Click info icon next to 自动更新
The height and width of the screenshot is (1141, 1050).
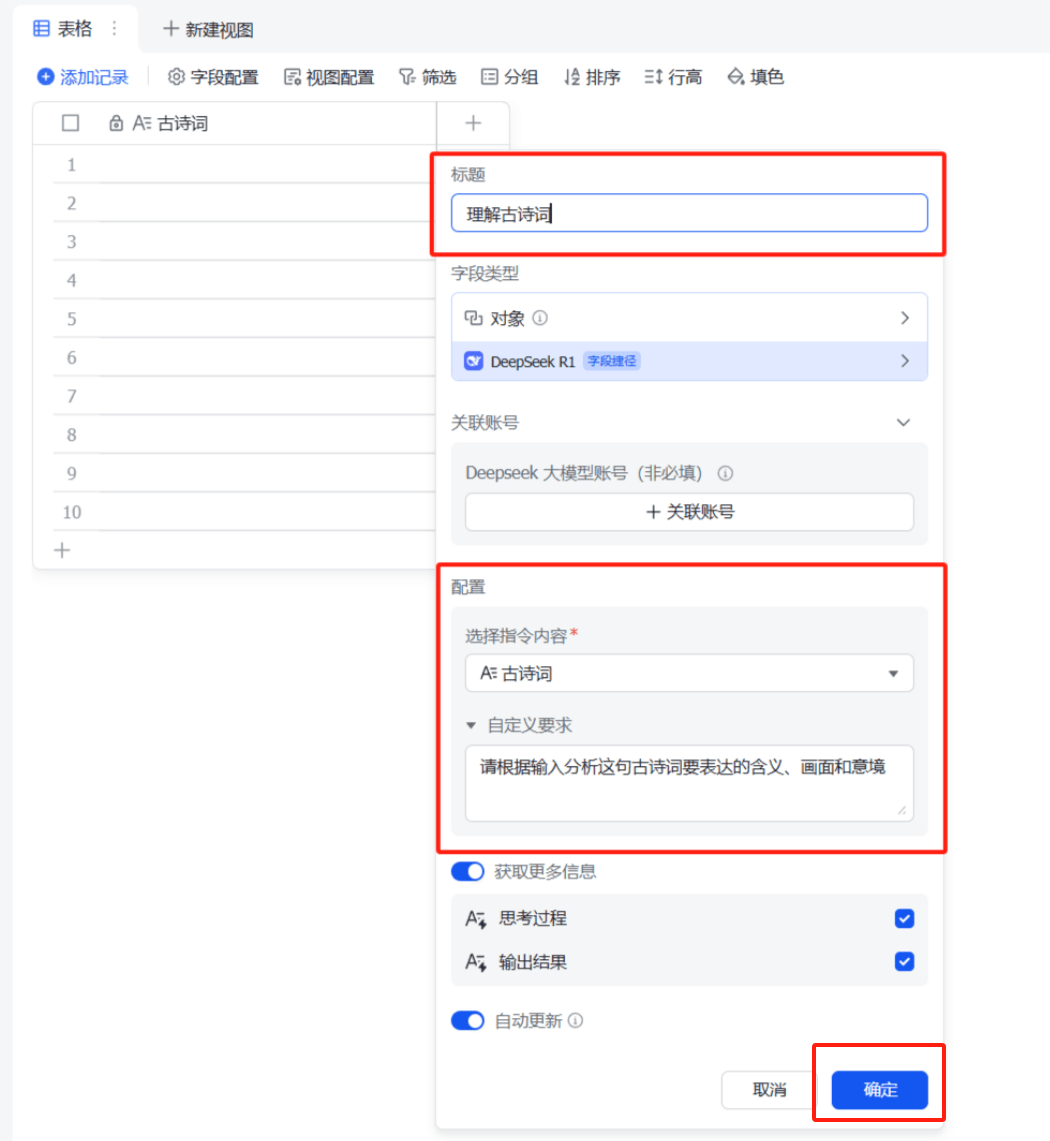pos(576,1021)
